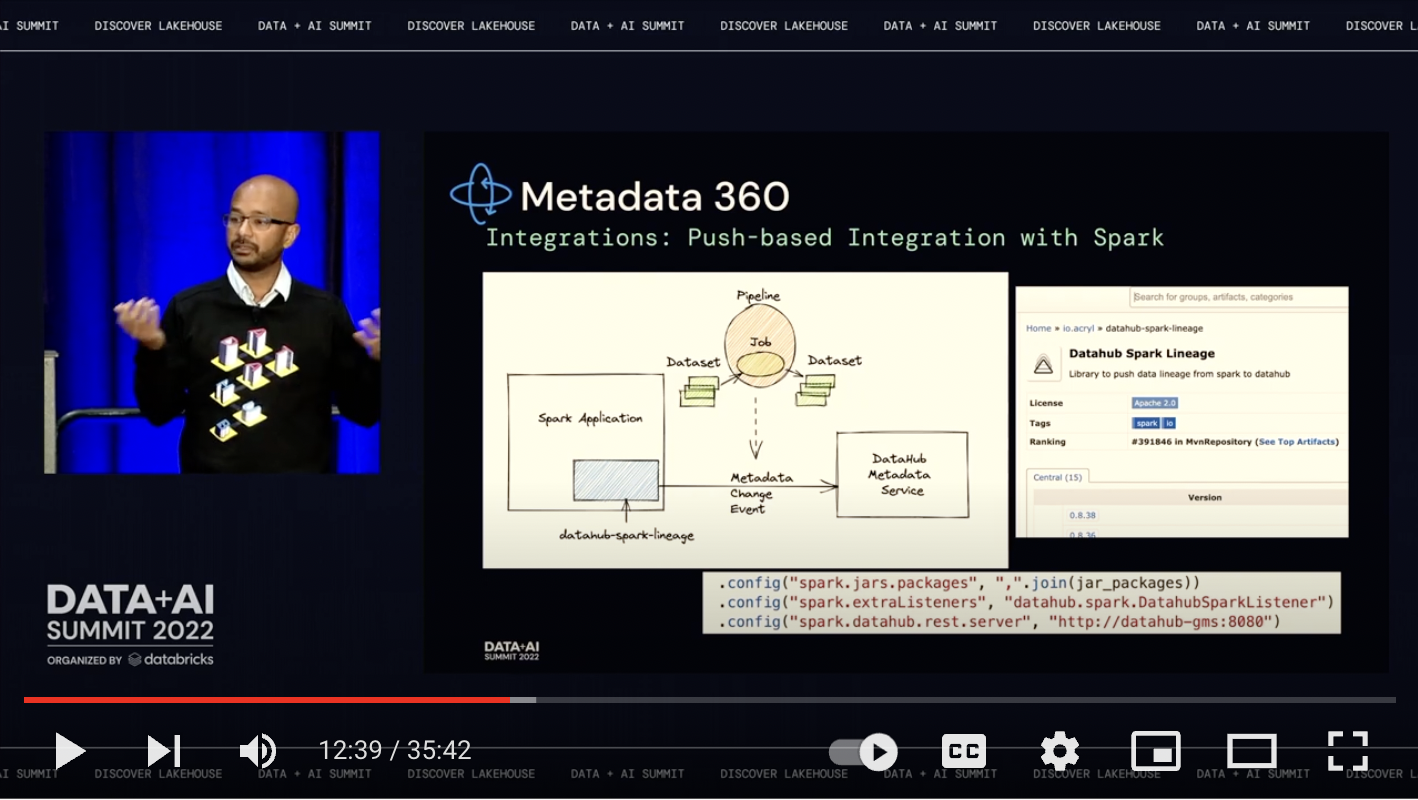1418x800 pixels.
Task: Toggle the autoplay switch
Action: pos(864,752)
